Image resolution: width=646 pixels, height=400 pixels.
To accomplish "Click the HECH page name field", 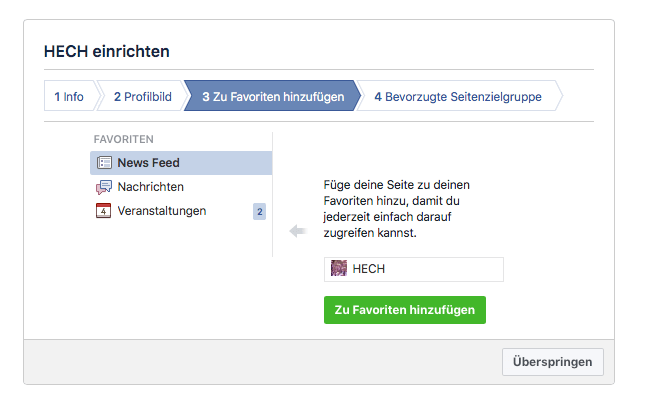I will coord(414,269).
